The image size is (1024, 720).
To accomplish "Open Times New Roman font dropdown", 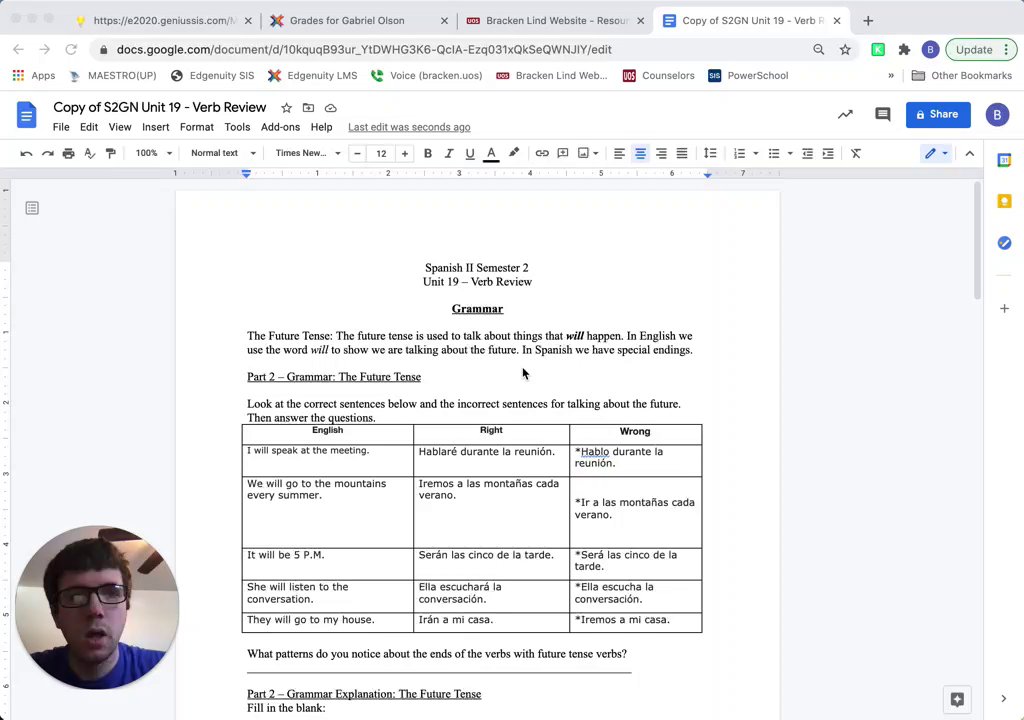I will point(308,154).
